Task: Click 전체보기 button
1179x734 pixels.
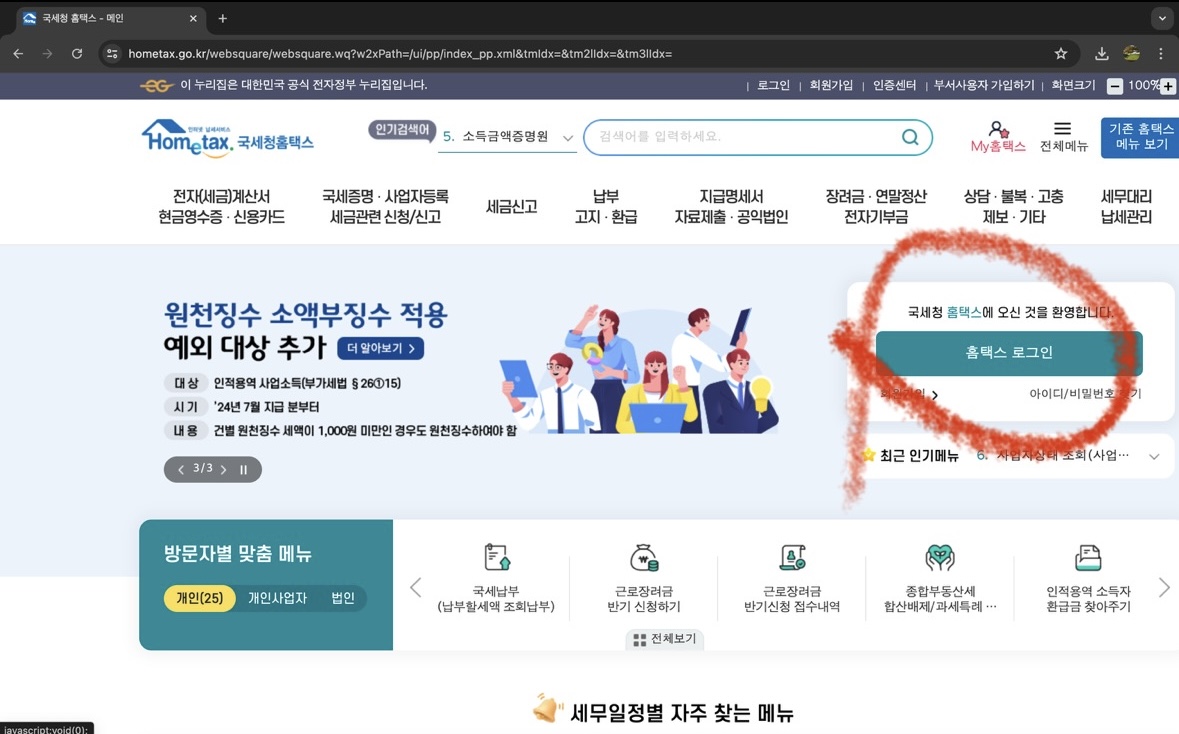Action: pyautogui.click(x=665, y=639)
